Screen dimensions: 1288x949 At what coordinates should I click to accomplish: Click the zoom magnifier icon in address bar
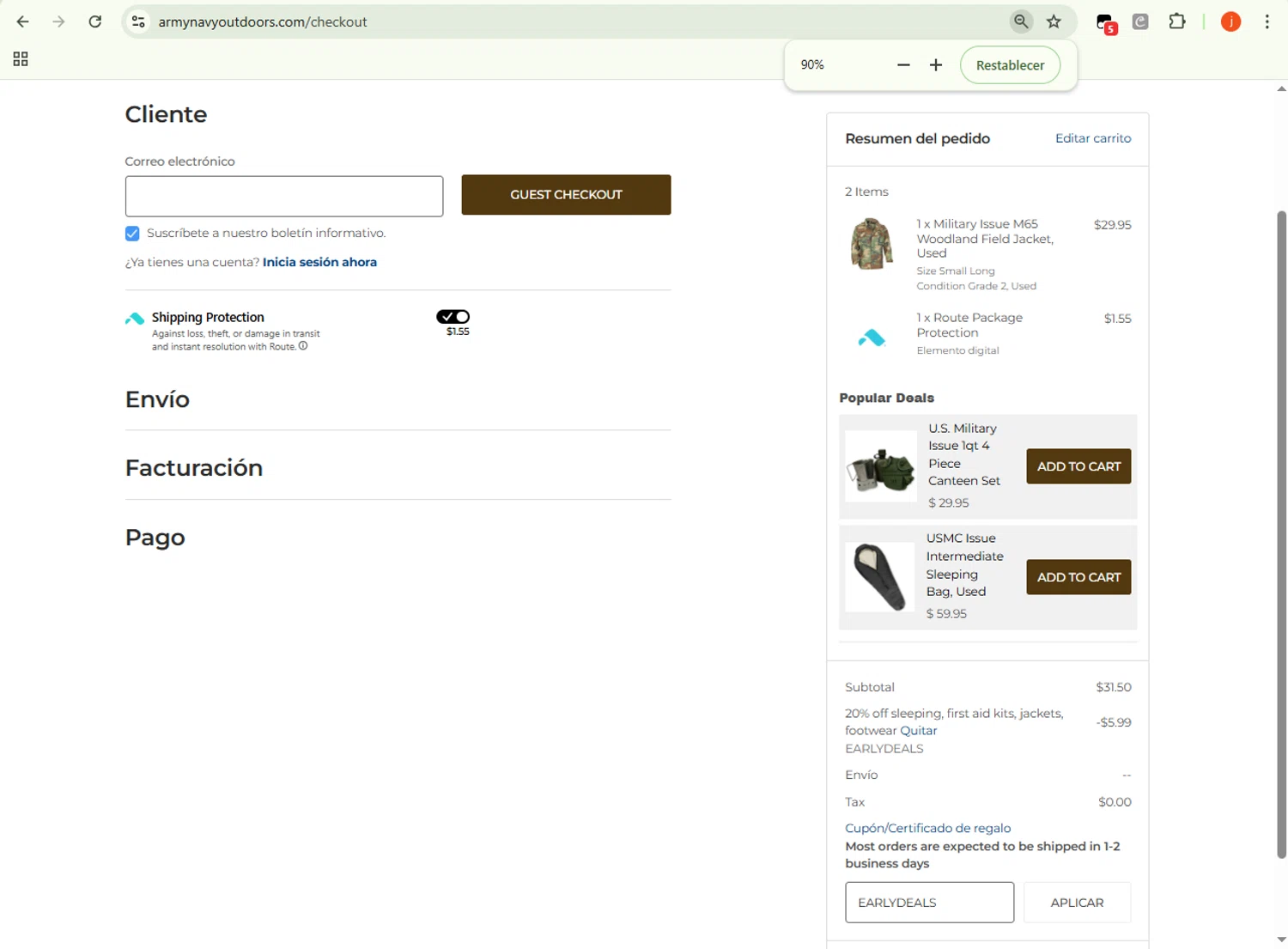point(1021,21)
